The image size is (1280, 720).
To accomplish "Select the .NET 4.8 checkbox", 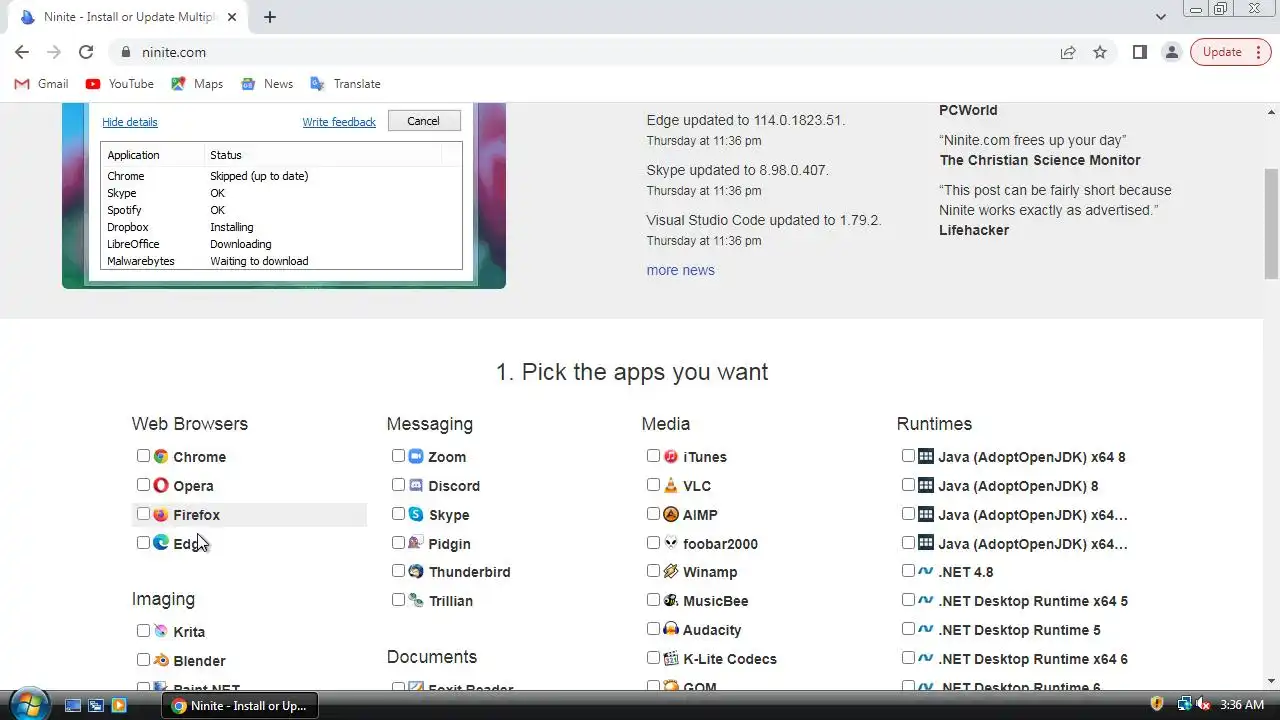I will 908,571.
